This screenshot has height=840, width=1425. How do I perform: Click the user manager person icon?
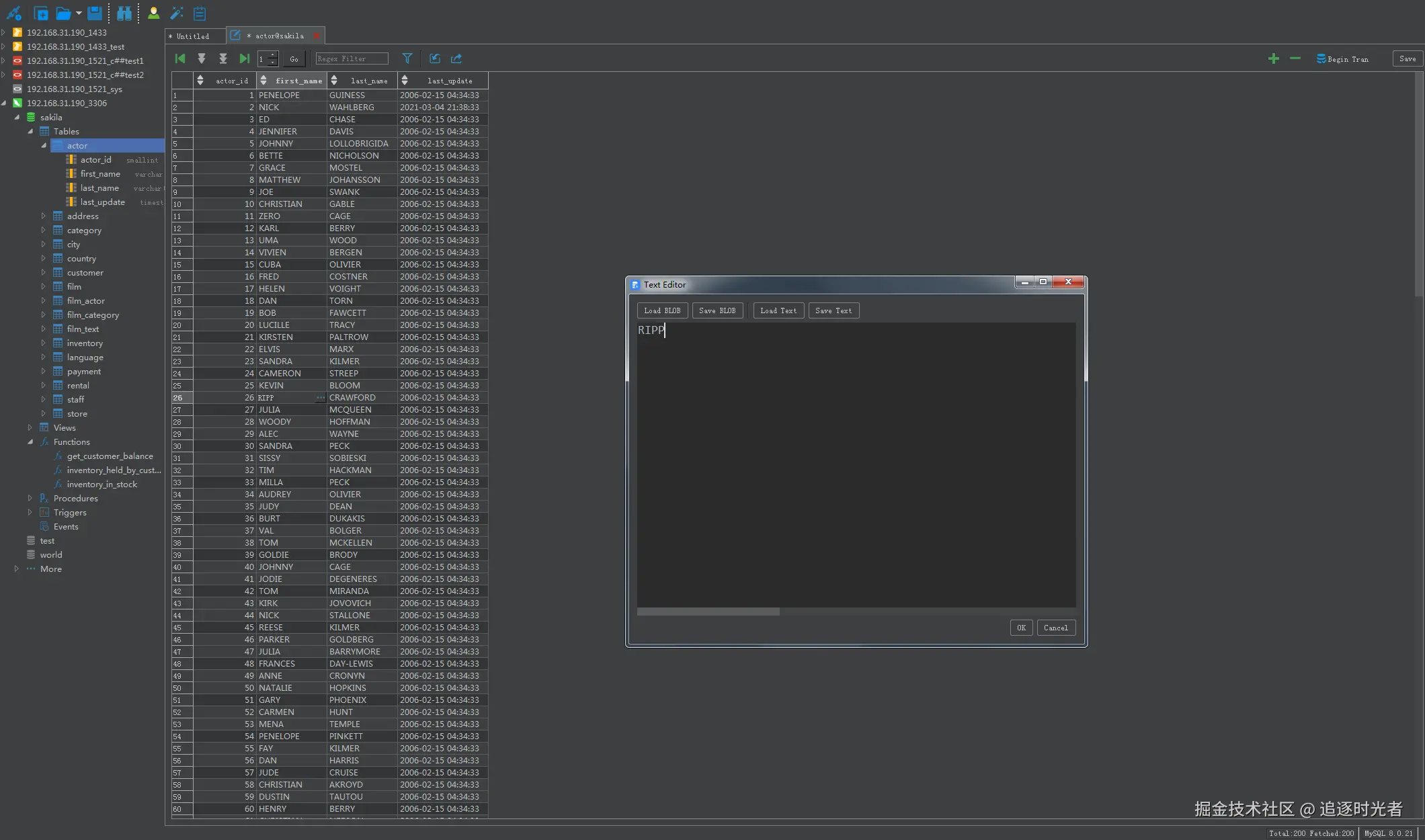coord(153,13)
